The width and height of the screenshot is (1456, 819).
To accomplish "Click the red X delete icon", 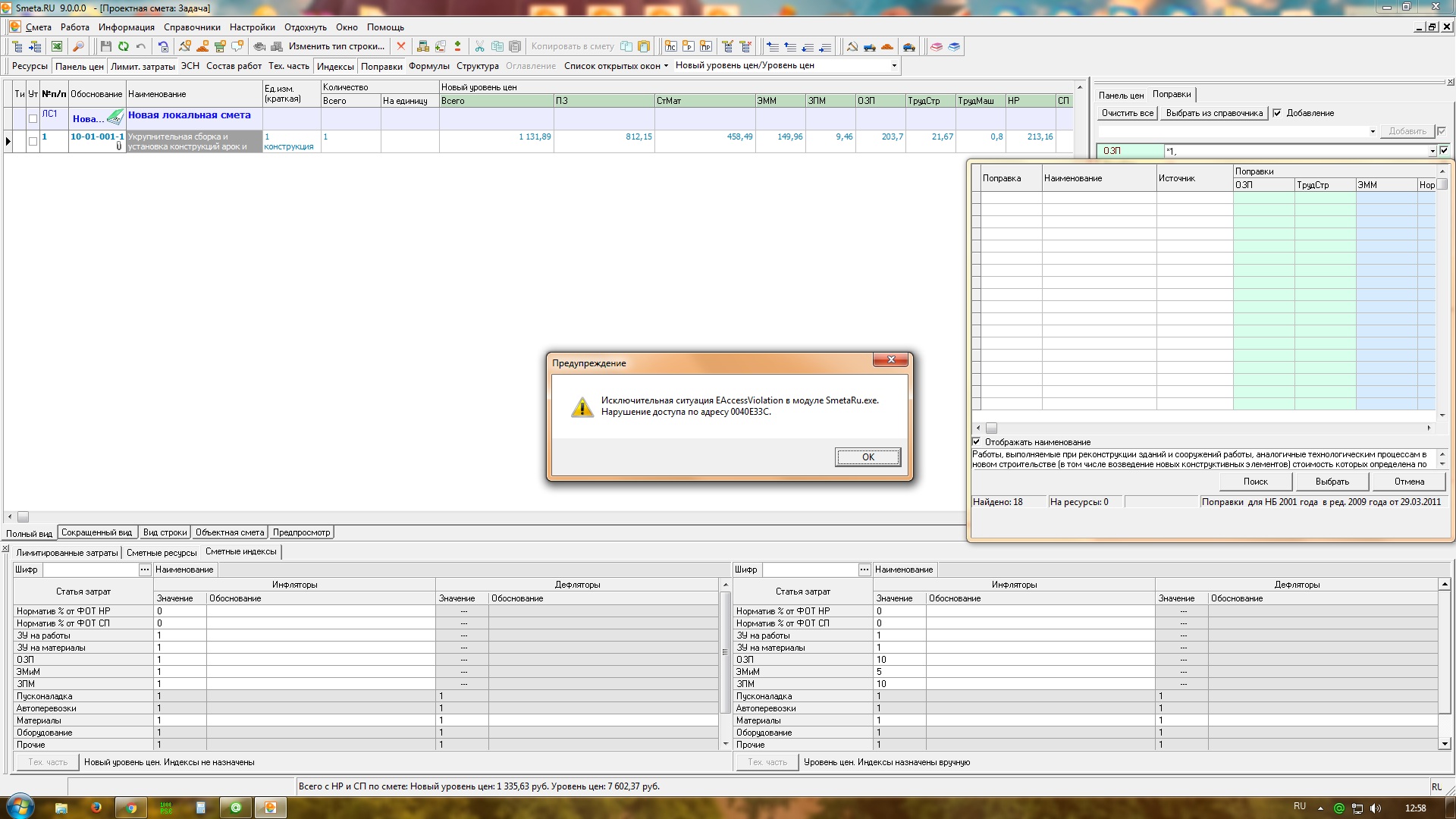I will (401, 46).
